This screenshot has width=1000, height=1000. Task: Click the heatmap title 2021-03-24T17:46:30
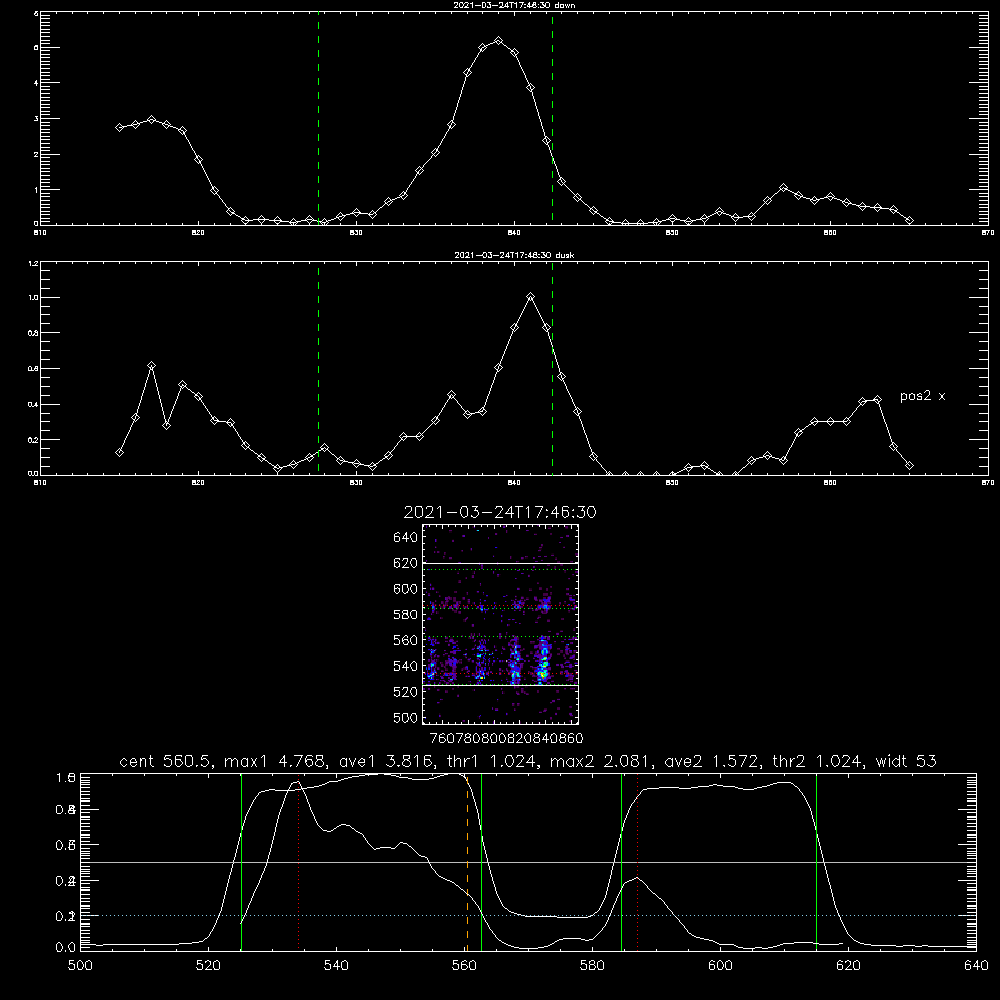tap(500, 512)
